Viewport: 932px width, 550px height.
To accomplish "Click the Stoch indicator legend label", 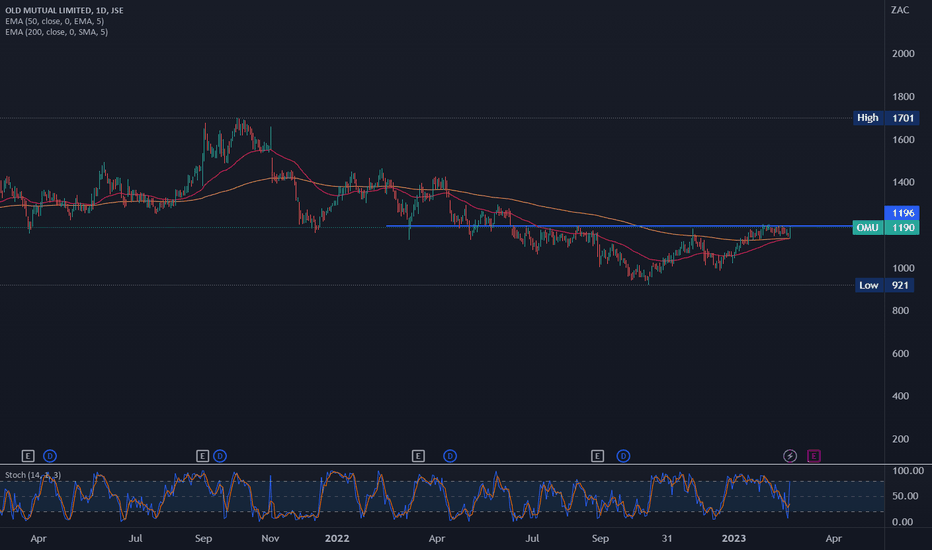I will pyautogui.click(x=33, y=475).
